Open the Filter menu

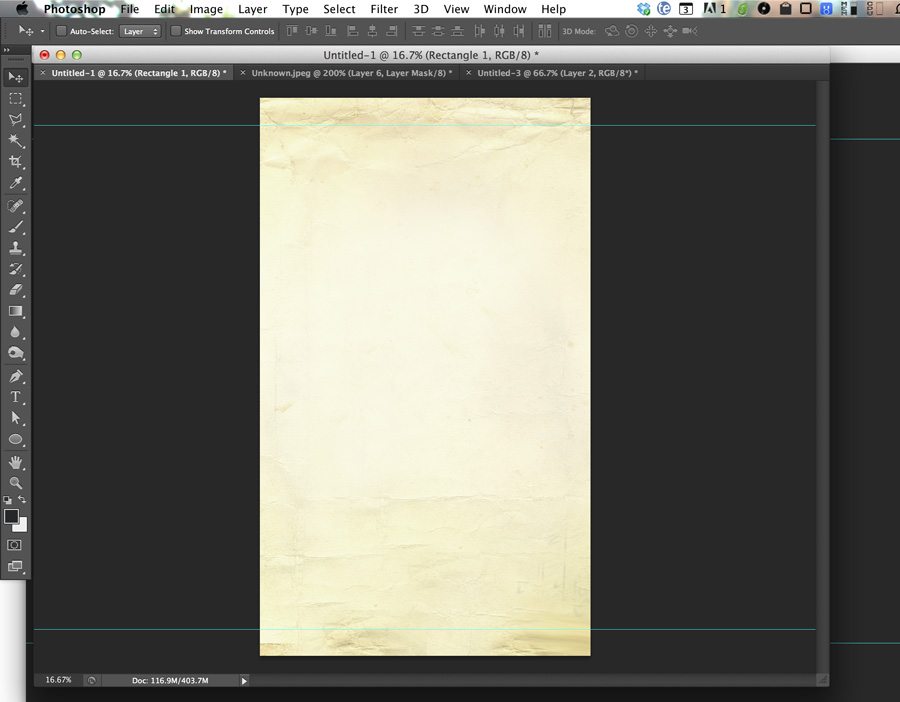[x=384, y=9]
